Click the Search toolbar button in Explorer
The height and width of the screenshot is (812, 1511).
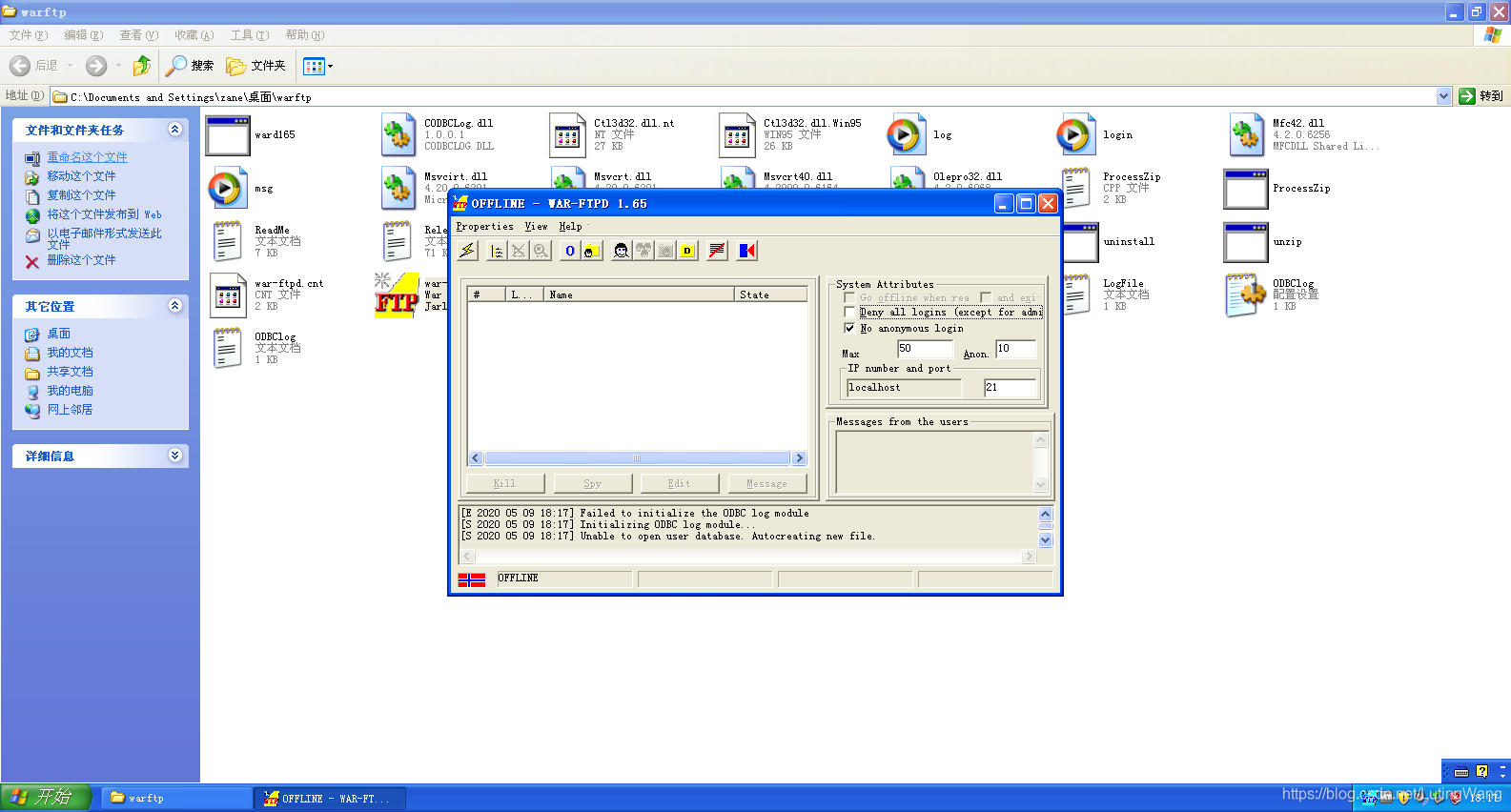click(x=190, y=66)
